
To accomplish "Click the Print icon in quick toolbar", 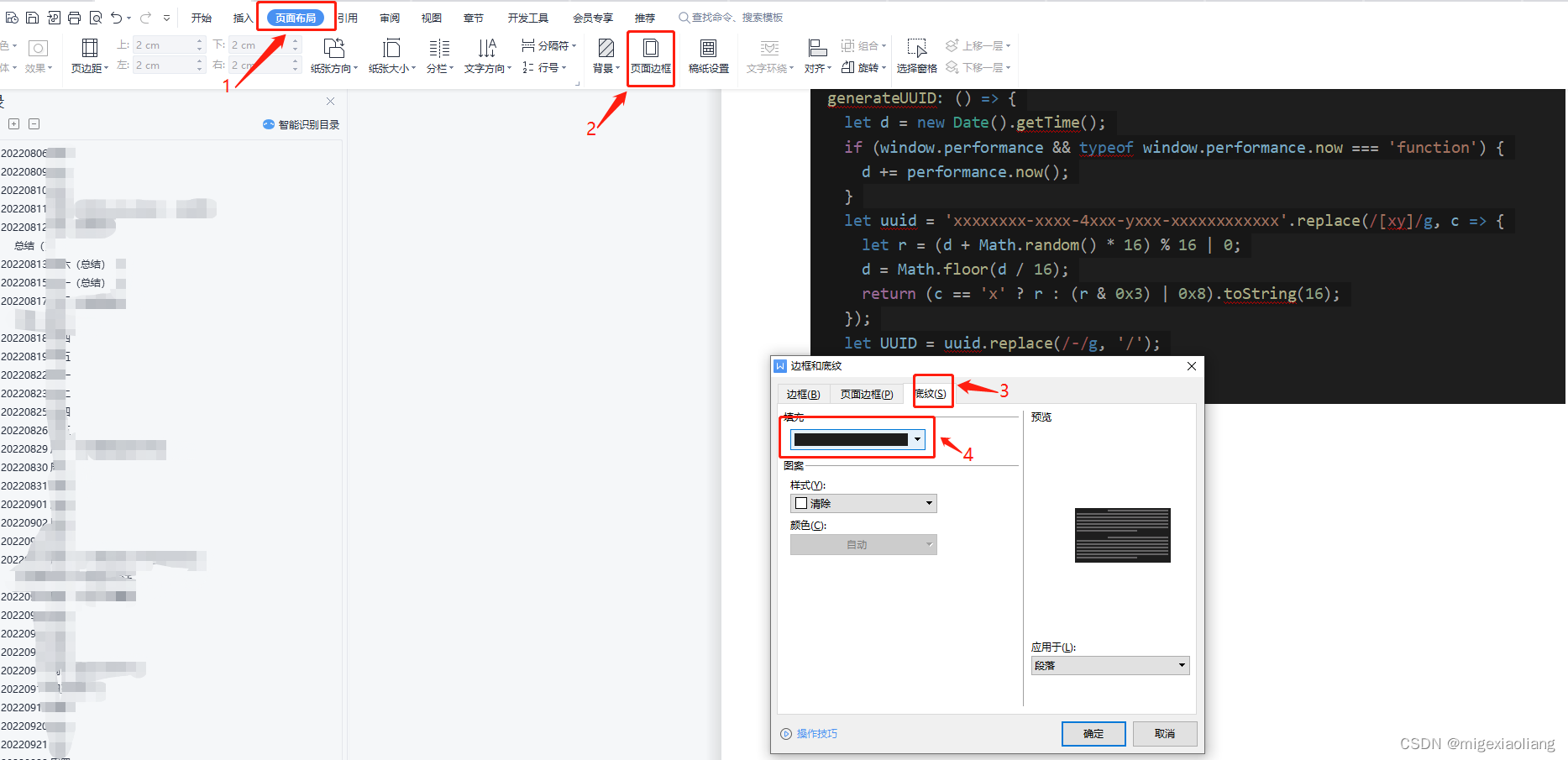I will click(74, 18).
